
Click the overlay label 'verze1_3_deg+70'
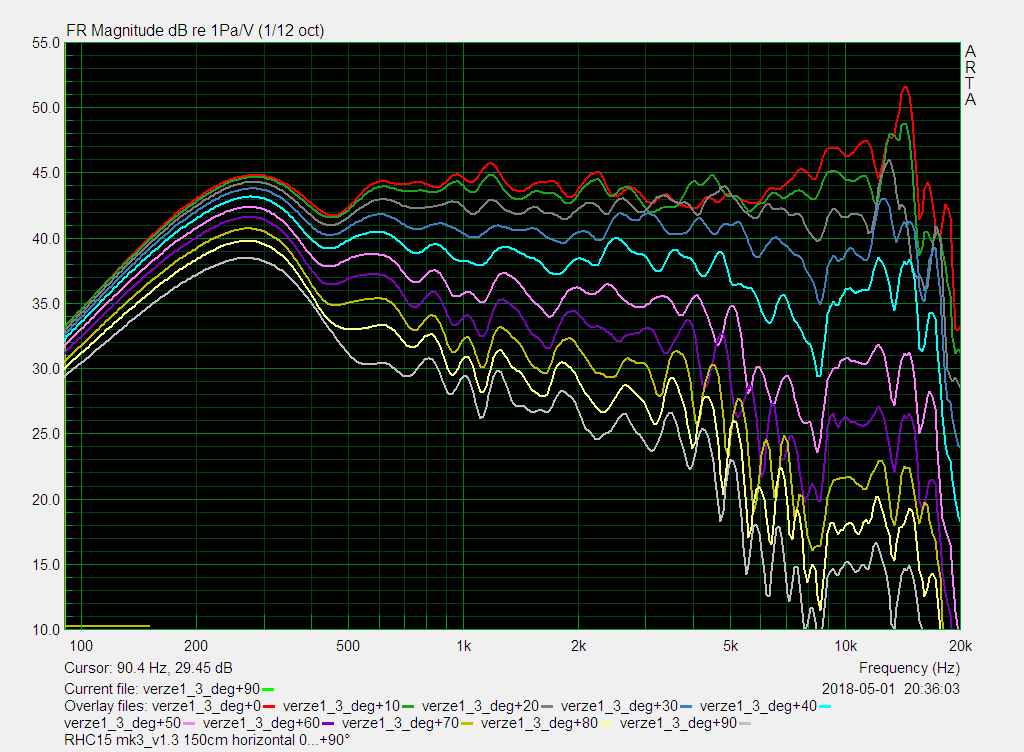point(401,723)
